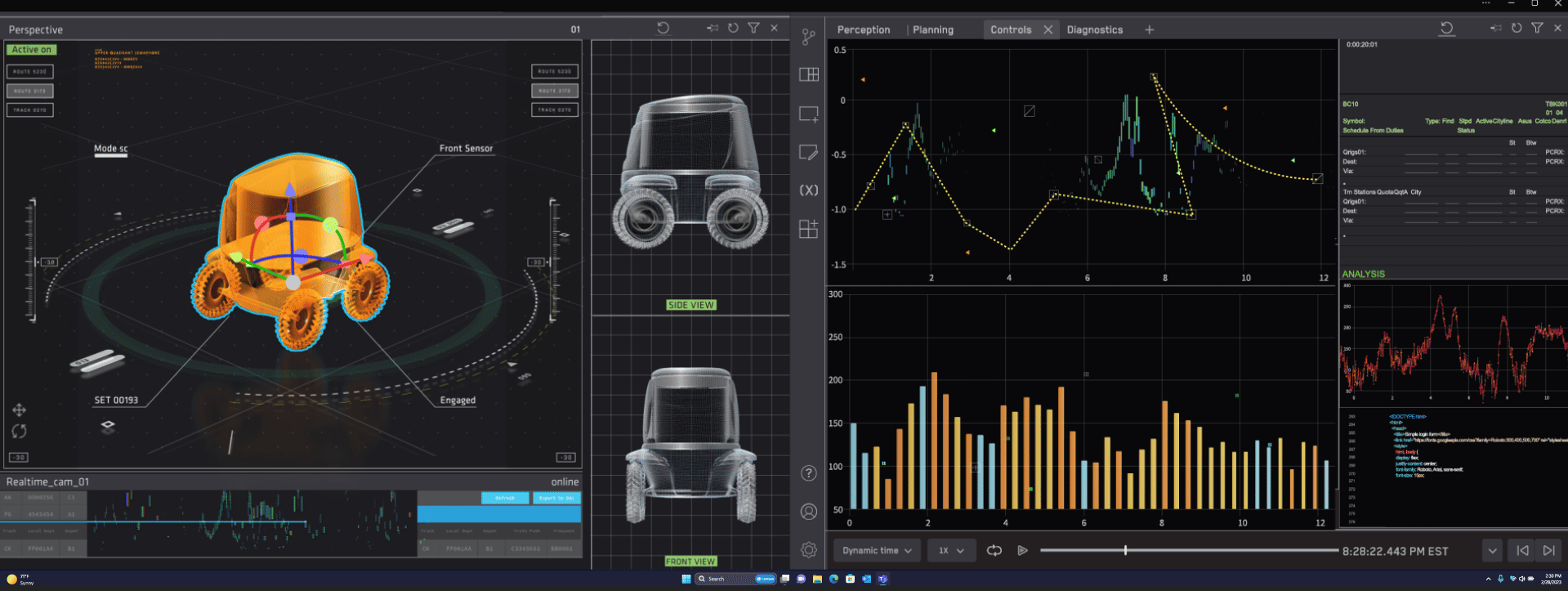Click the SIDE VIEW label
Viewport: 1568px width, 591px height.
691,305
